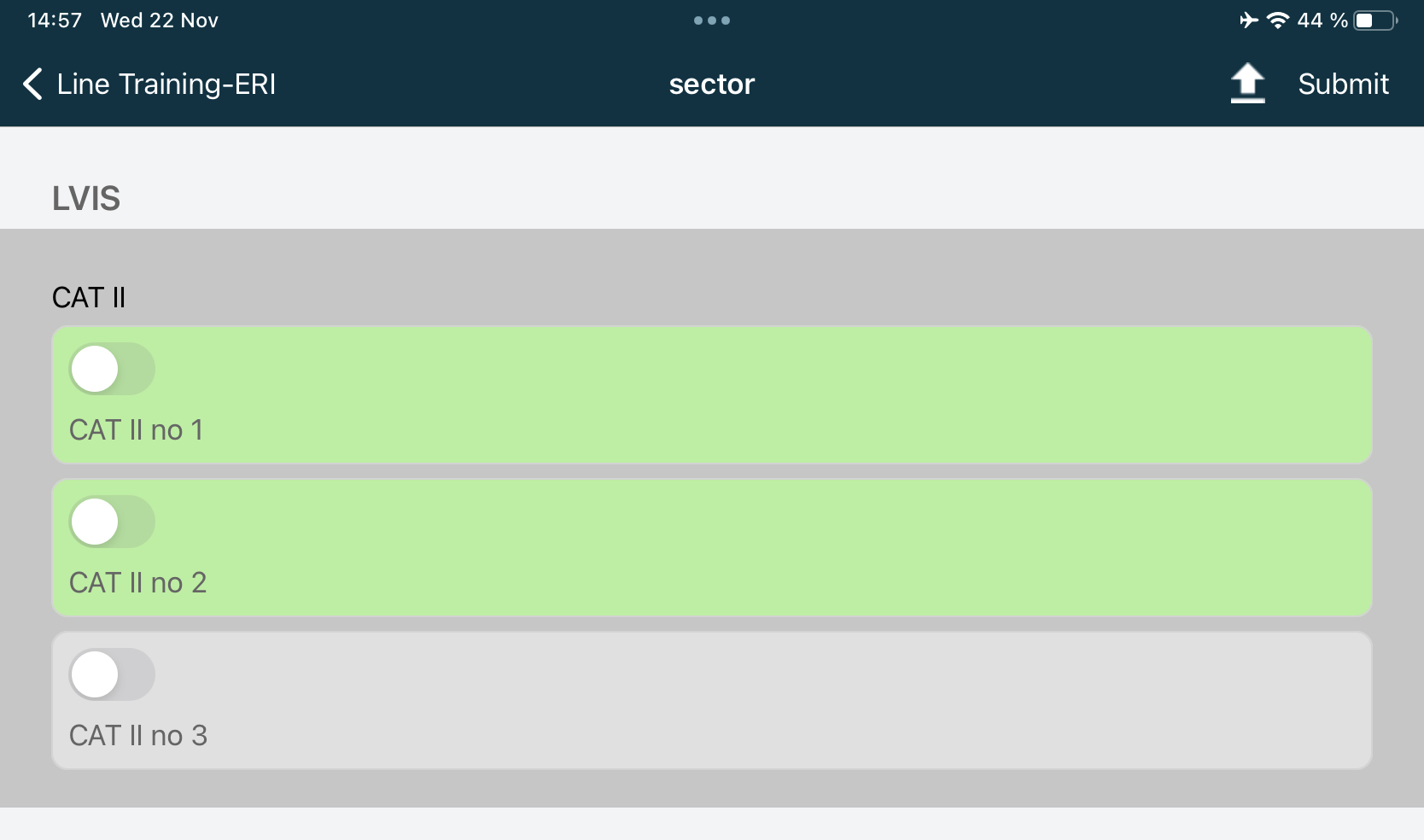Tap the 44 % battery percentage
The width and height of the screenshot is (1424, 840).
coord(1322,20)
